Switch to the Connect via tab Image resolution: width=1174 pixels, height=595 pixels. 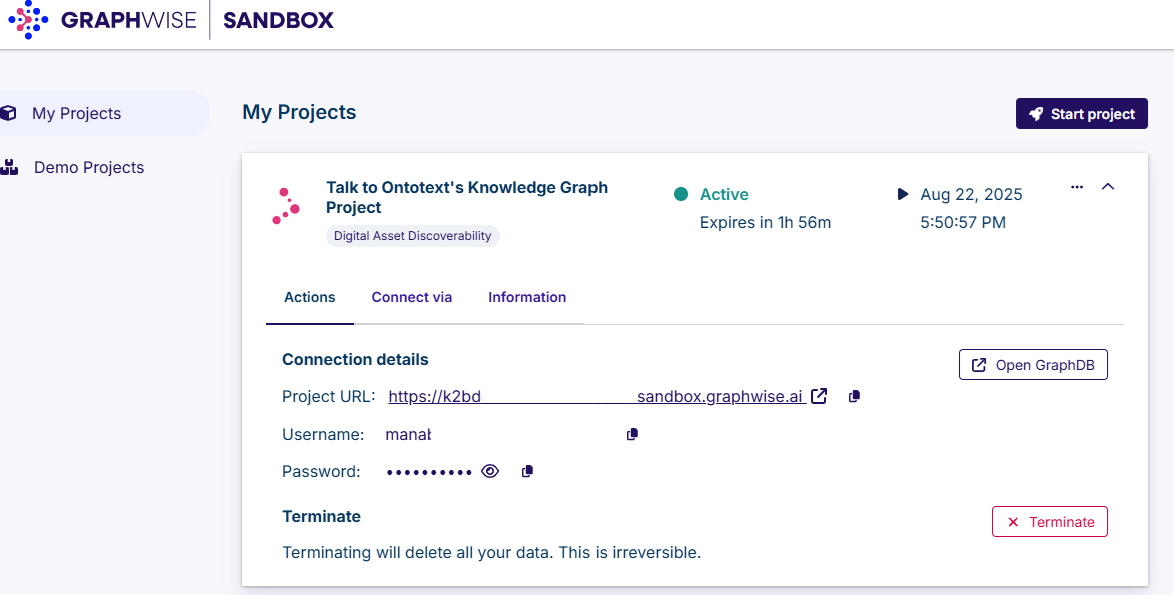point(412,297)
